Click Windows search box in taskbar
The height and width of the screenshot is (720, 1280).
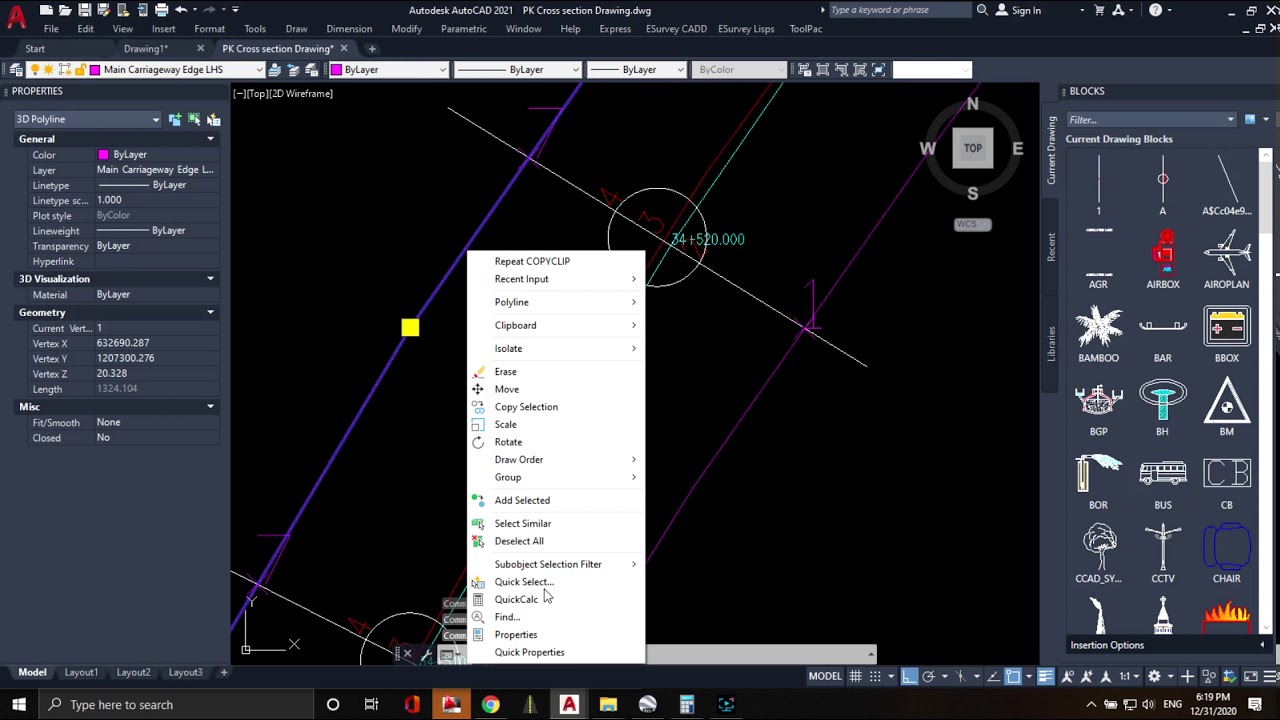point(179,704)
